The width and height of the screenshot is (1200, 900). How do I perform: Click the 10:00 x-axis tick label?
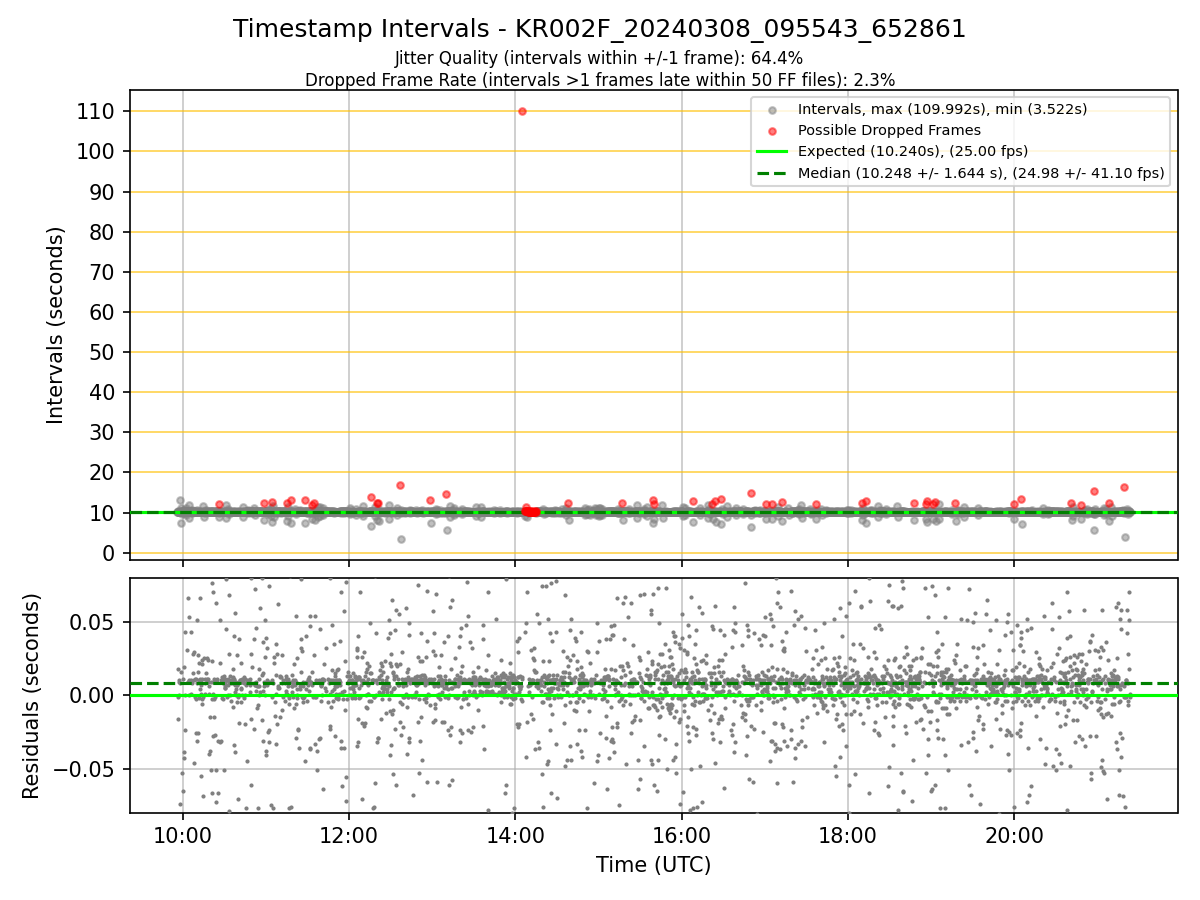point(182,836)
